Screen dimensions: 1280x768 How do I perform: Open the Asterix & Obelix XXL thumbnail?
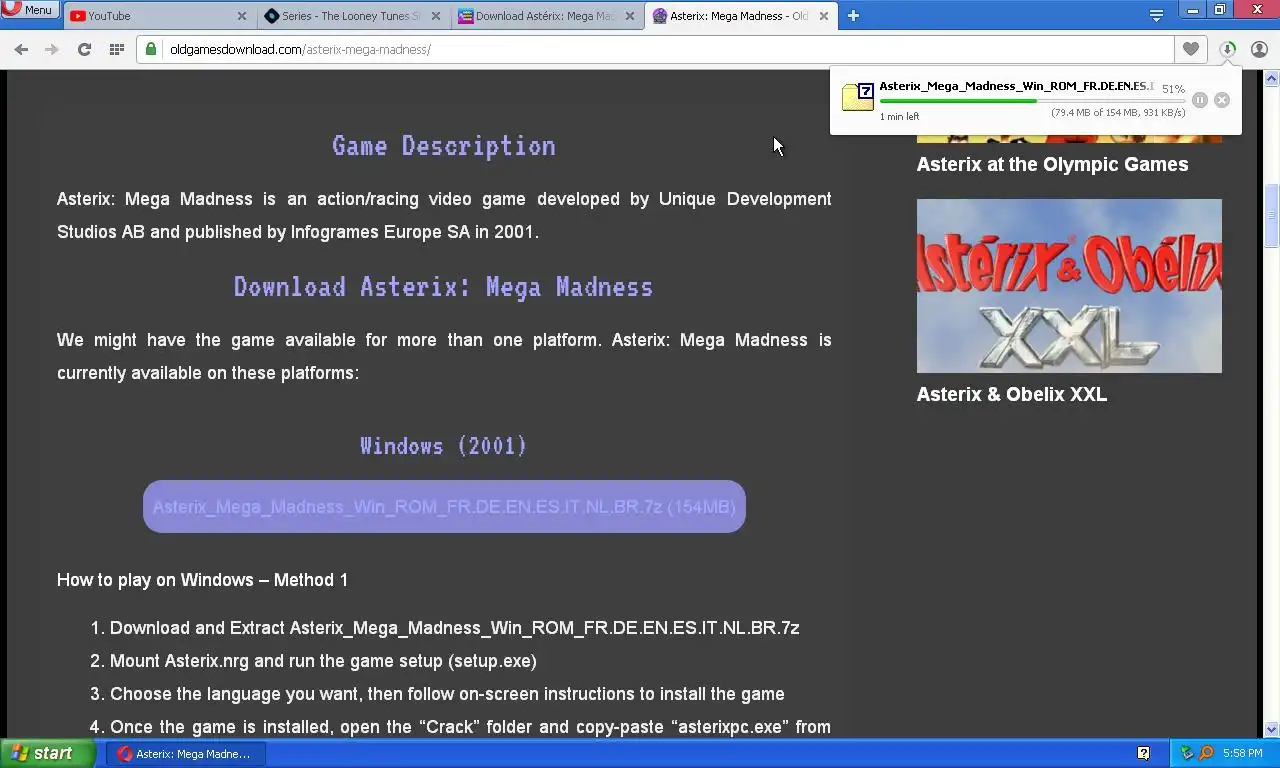[1069, 286]
